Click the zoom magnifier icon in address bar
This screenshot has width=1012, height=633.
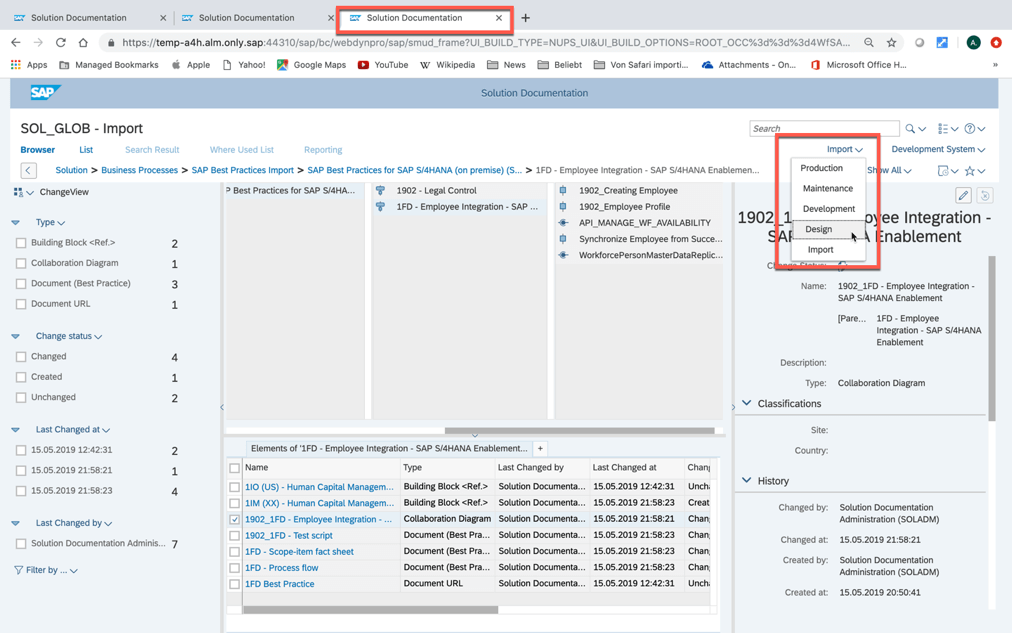click(x=869, y=43)
